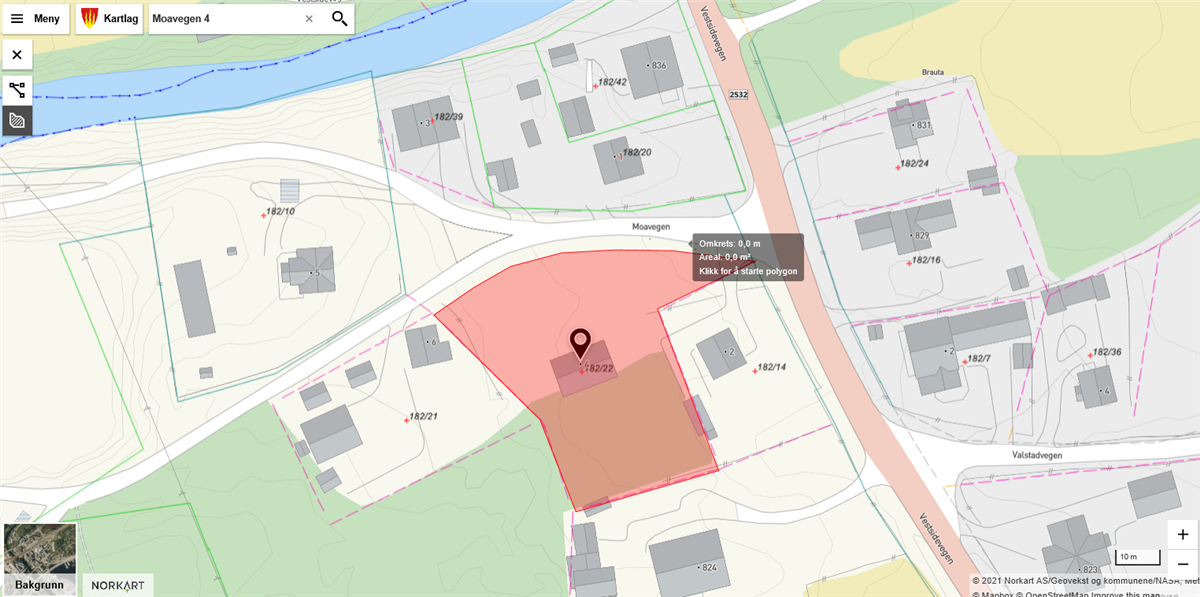Click the 182/22 parcel label
The width and height of the screenshot is (1200, 597).
click(x=598, y=369)
